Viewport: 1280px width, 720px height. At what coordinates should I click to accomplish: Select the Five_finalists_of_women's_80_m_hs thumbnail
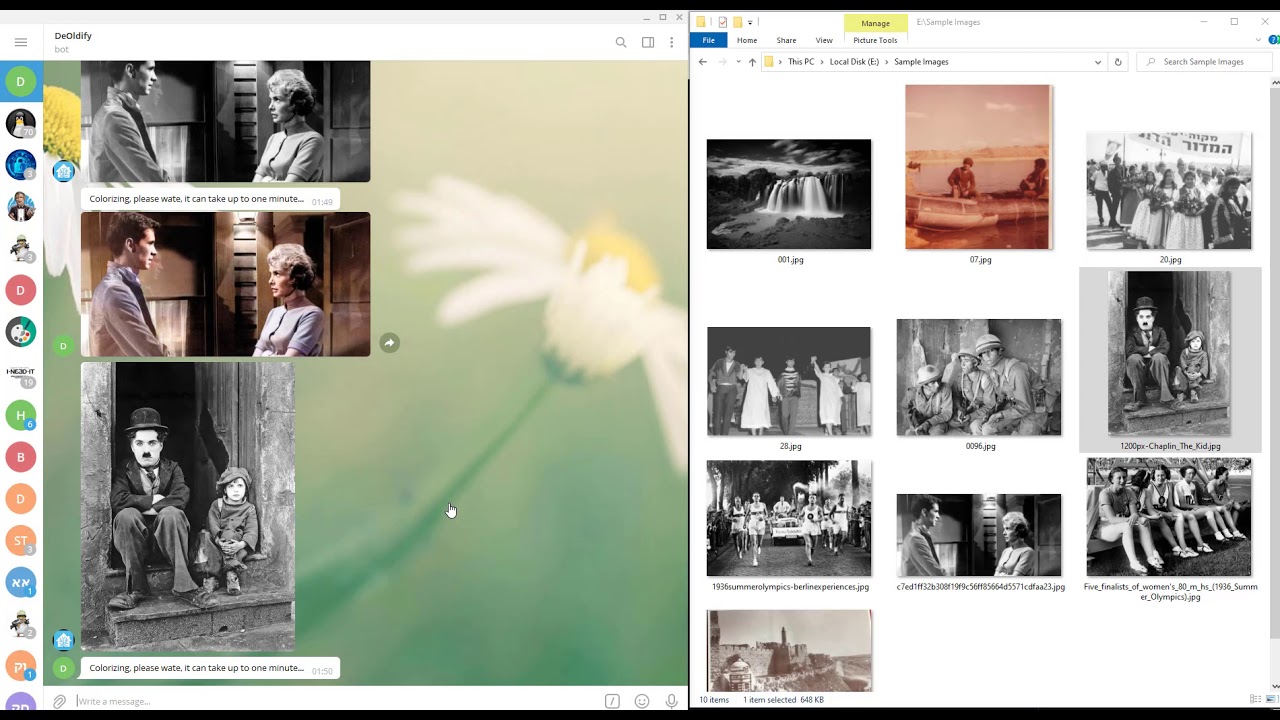1169,517
